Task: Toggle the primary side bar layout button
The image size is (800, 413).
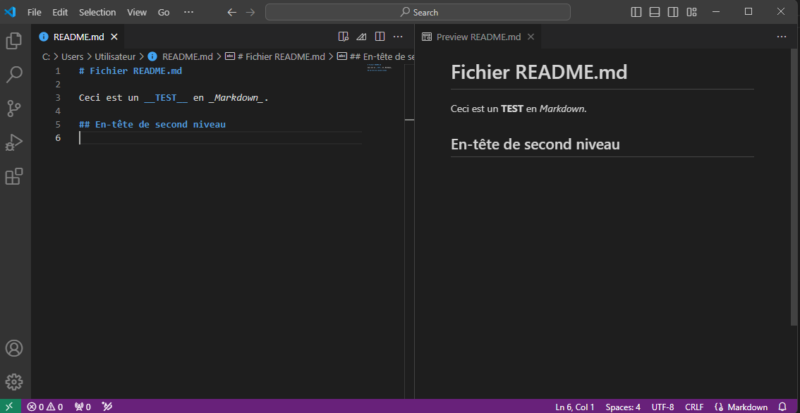Action: [x=637, y=12]
